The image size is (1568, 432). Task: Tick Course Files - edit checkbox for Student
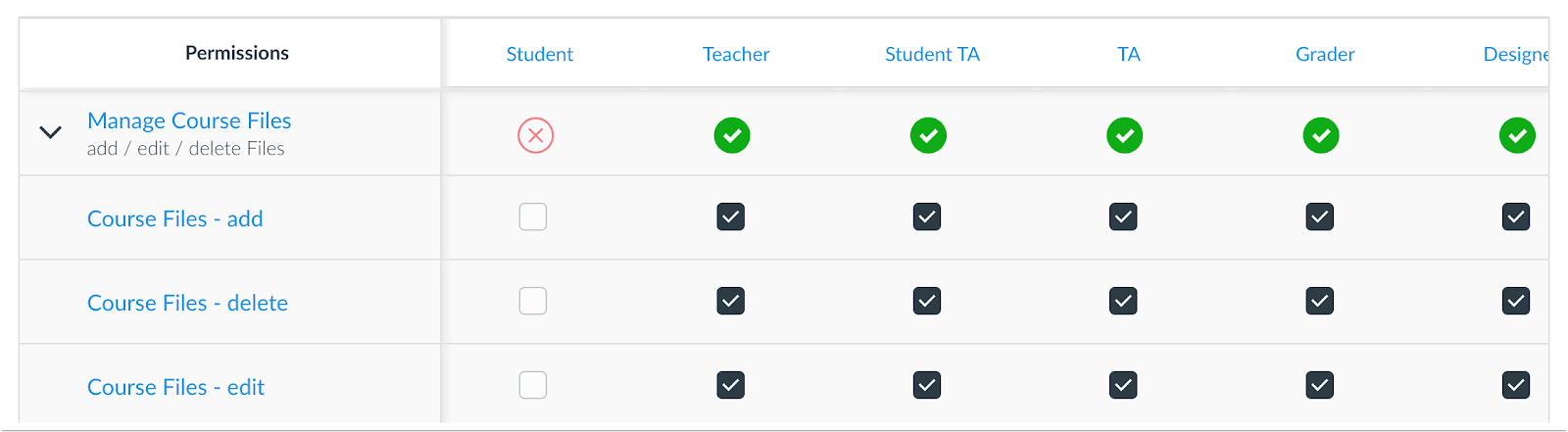coord(533,385)
